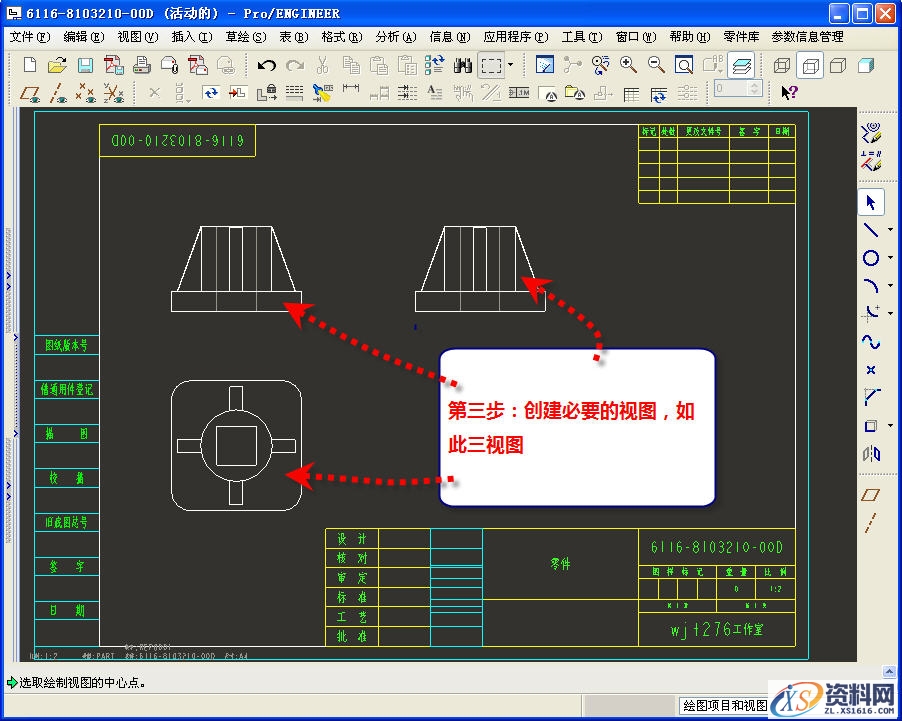
Task: Open the 文件(F) menu
Action: click(29, 37)
